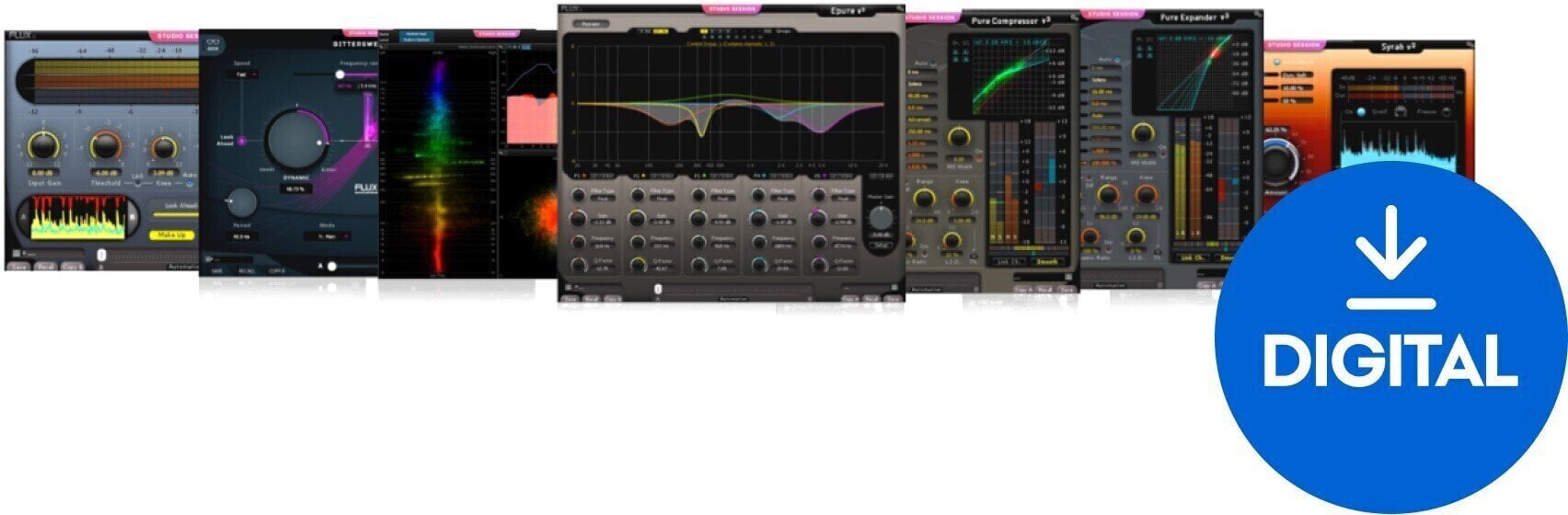
Task: Click the large Dynamic knob in BitterSweet
Action: tap(295, 141)
